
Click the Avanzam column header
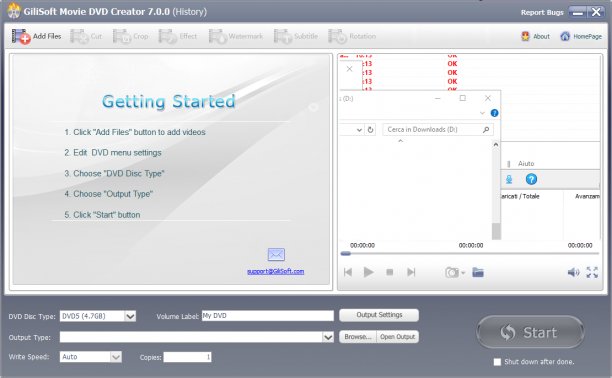(x=587, y=196)
